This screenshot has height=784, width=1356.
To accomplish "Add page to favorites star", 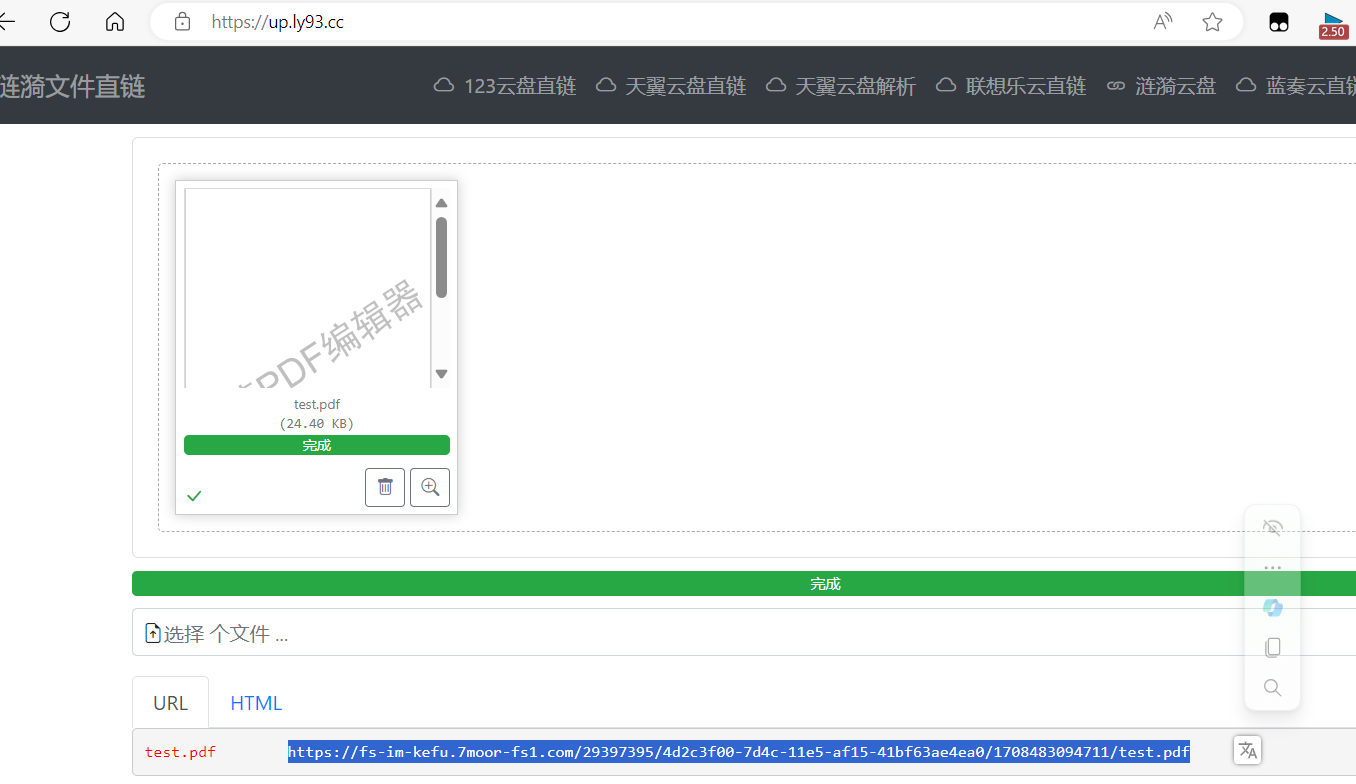I will coord(1212,22).
